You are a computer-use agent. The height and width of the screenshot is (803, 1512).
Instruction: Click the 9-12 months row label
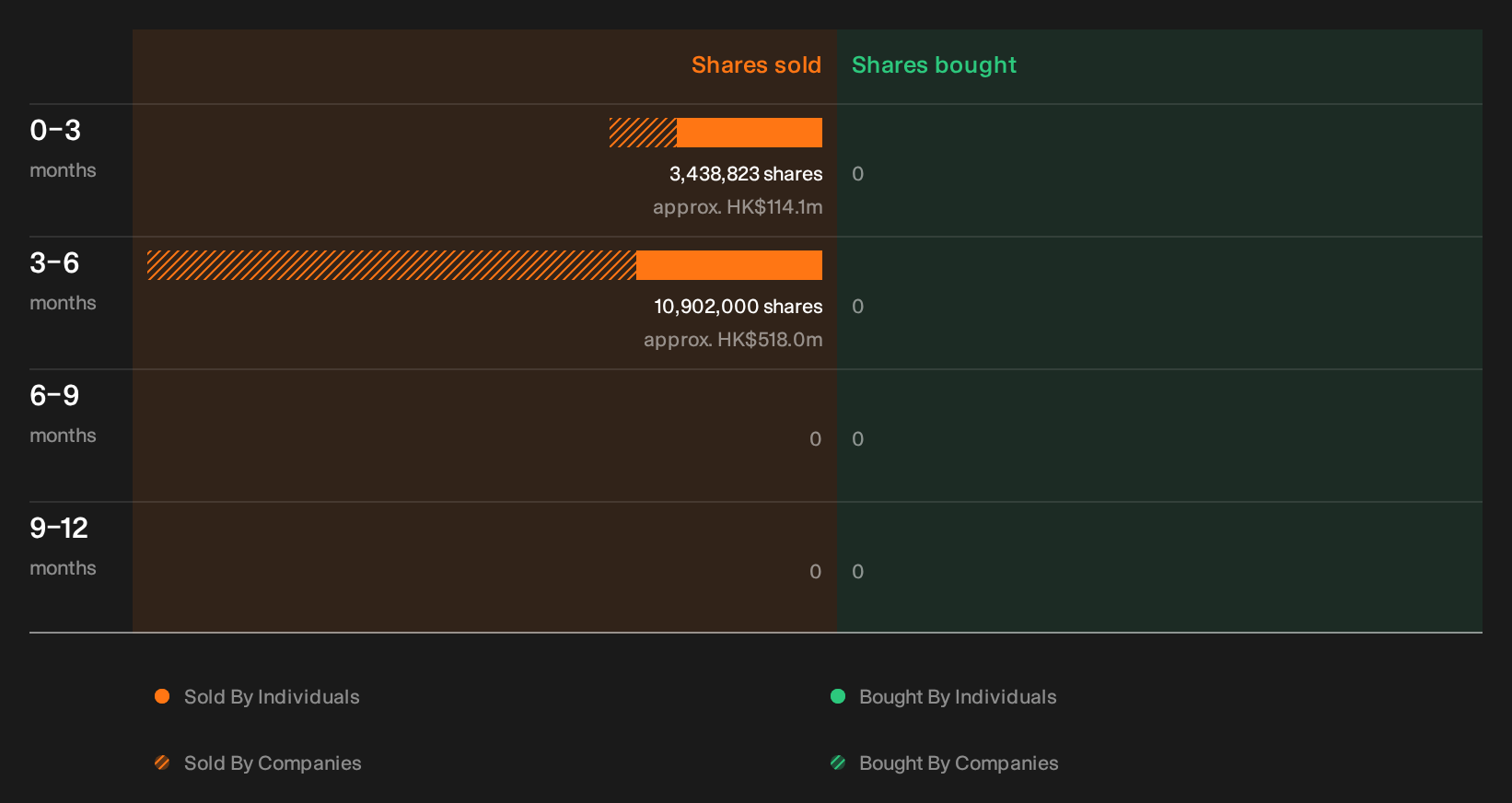(x=63, y=546)
